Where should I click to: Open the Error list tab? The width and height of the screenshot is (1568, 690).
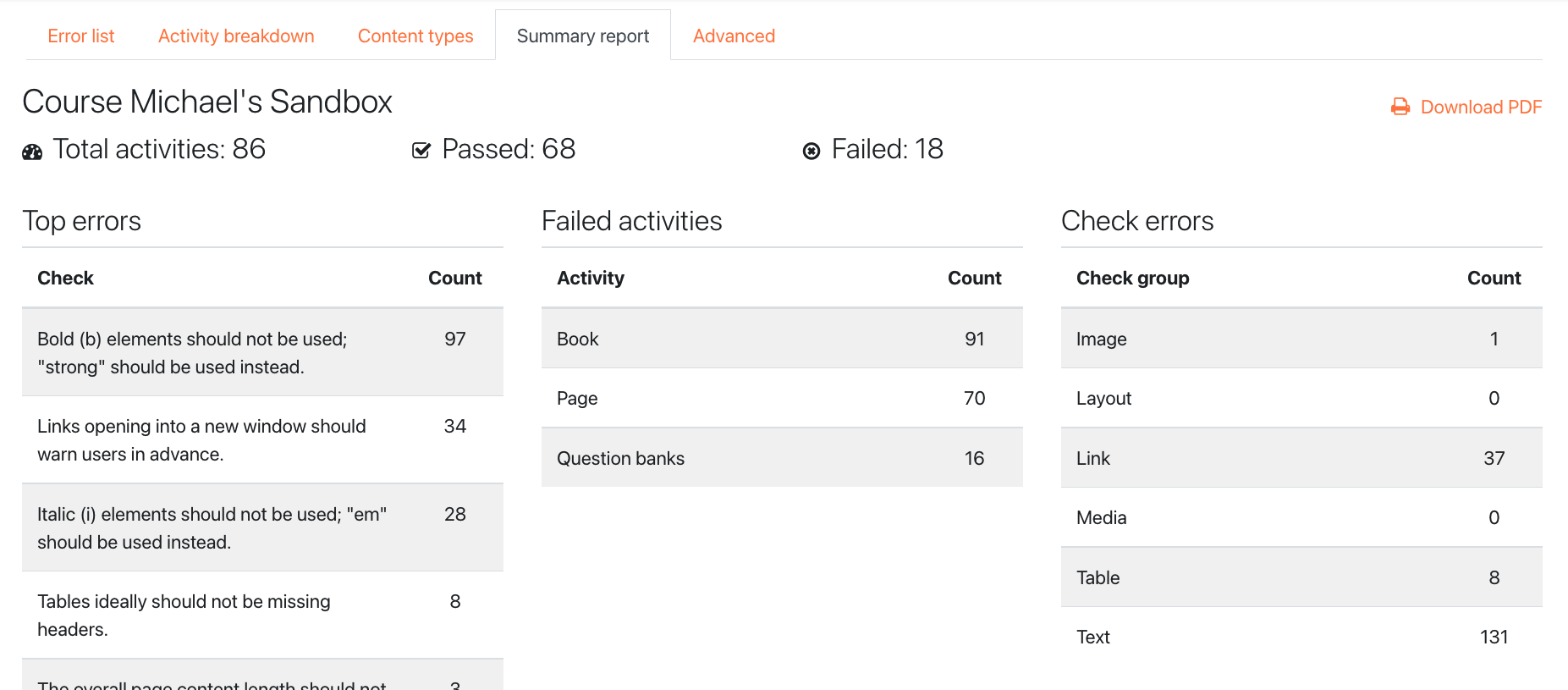pyautogui.click(x=80, y=36)
